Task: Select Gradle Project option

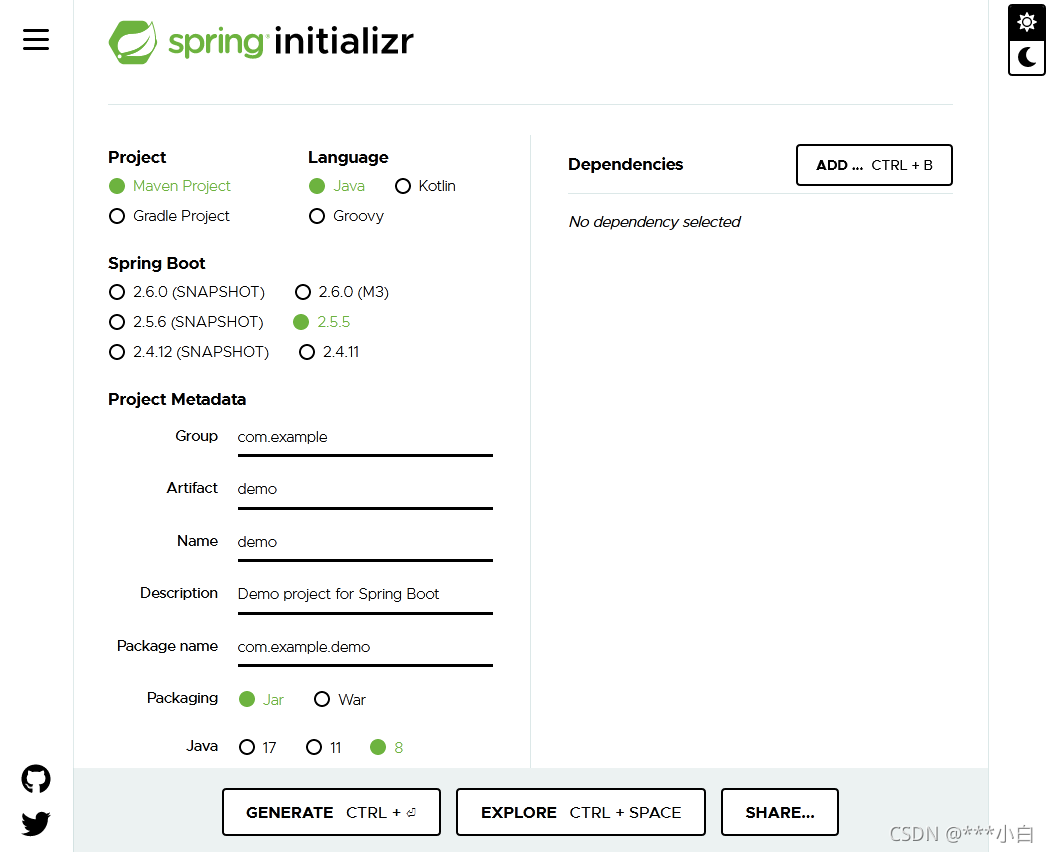Action: [x=169, y=216]
